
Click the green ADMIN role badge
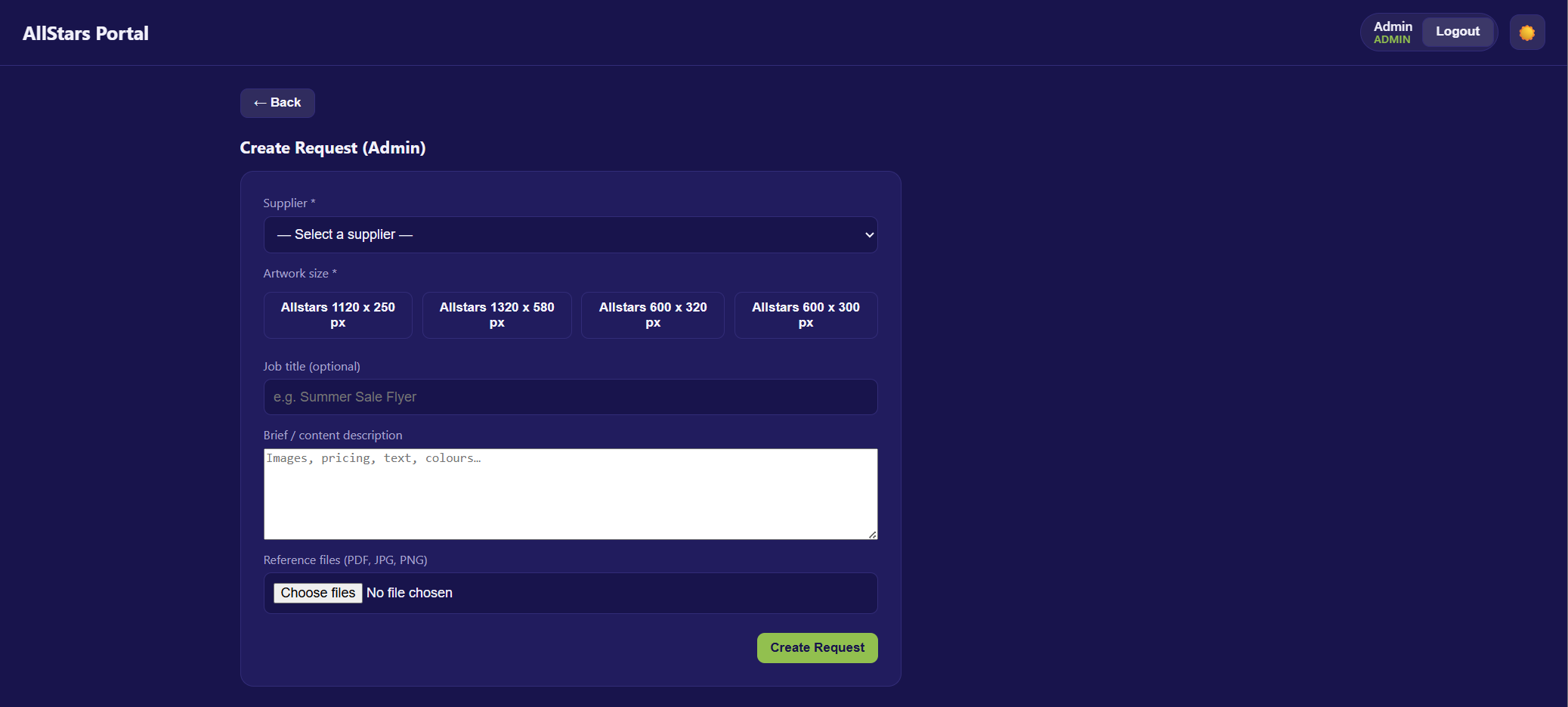coord(1392,39)
